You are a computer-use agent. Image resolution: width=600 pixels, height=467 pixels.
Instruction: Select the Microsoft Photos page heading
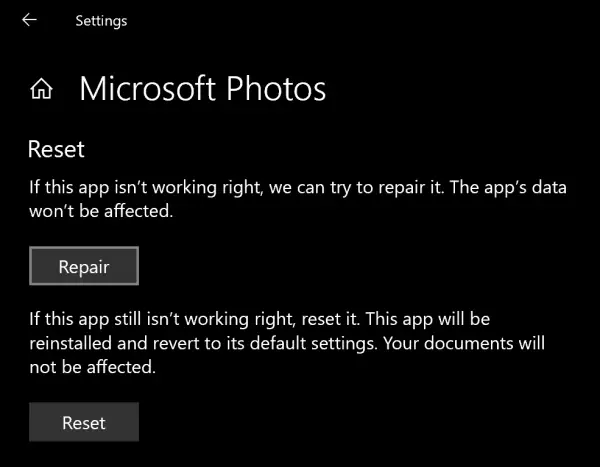click(202, 89)
